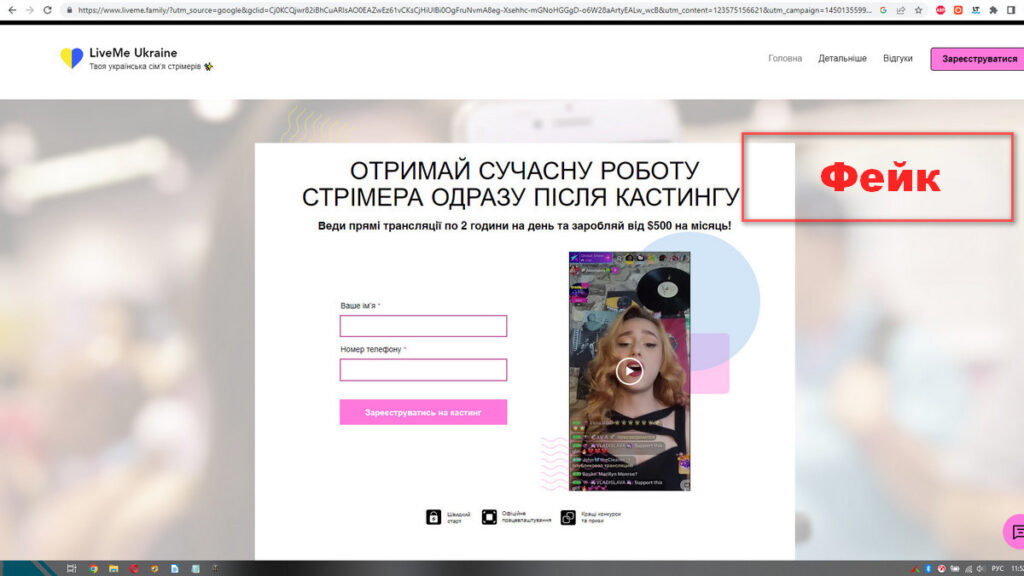This screenshot has height=576, width=1024.
Task: Click the Google translate icon in address bar
Action: [x=883, y=10]
